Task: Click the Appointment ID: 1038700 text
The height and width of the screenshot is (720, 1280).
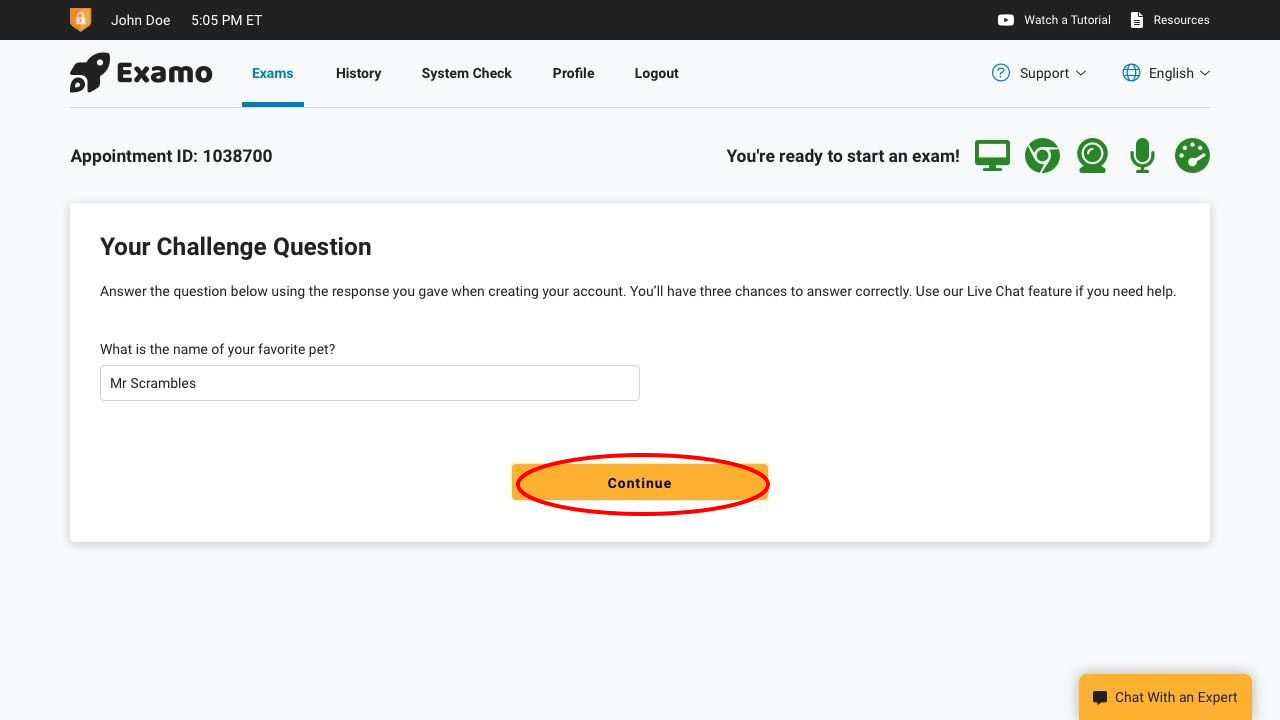Action: (171, 156)
